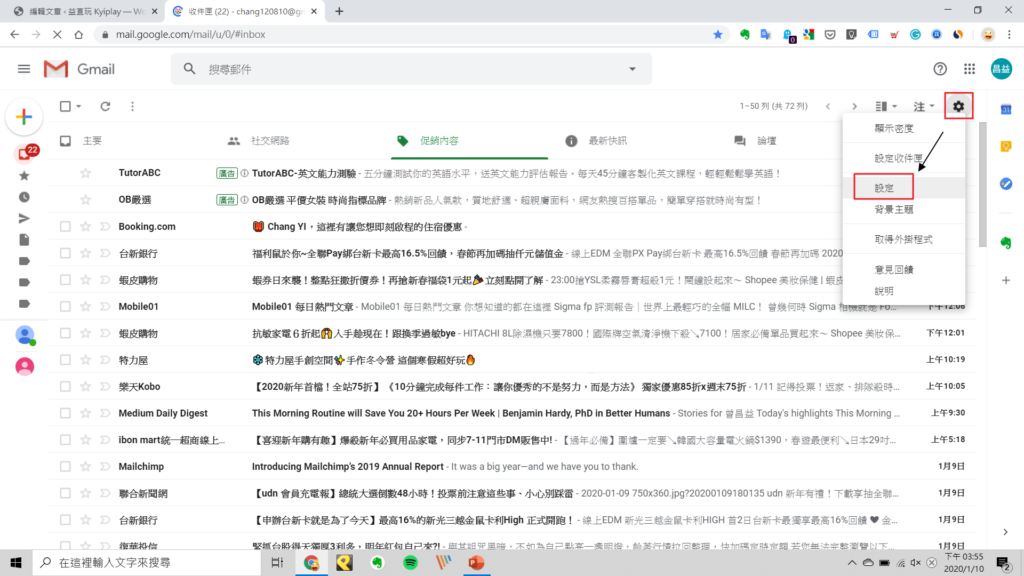Tick the checkbox for Mailchimp email
The width and height of the screenshot is (1024, 576).
point(65,466)
